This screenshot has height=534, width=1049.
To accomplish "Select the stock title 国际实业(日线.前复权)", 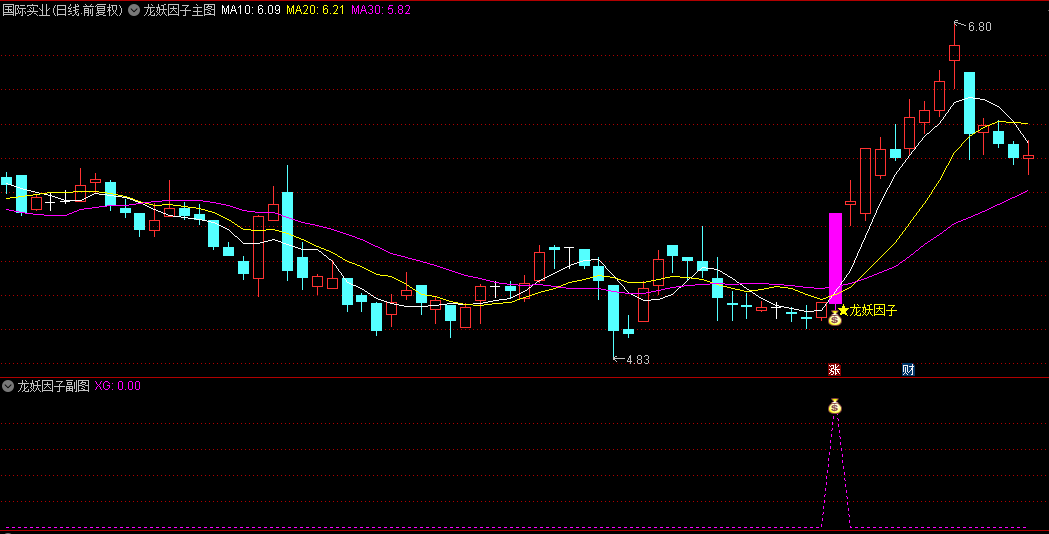I will tap(63, 10).
